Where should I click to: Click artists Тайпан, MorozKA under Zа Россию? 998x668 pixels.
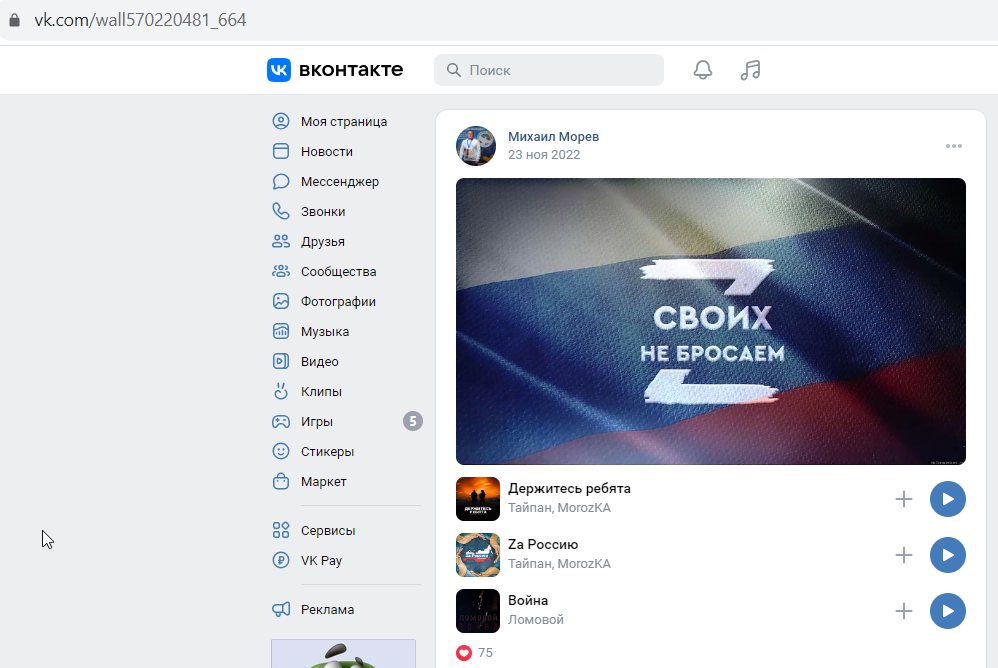tap(559, 564)
